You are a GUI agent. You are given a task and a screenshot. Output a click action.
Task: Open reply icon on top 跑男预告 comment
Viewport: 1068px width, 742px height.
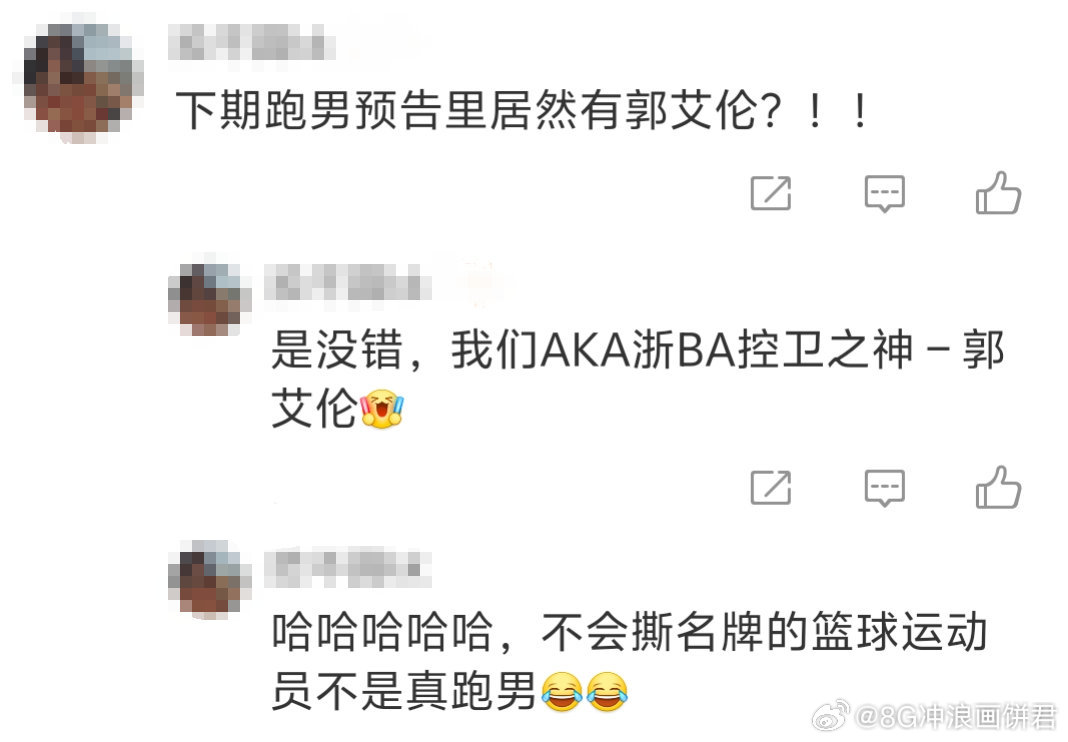884,194
